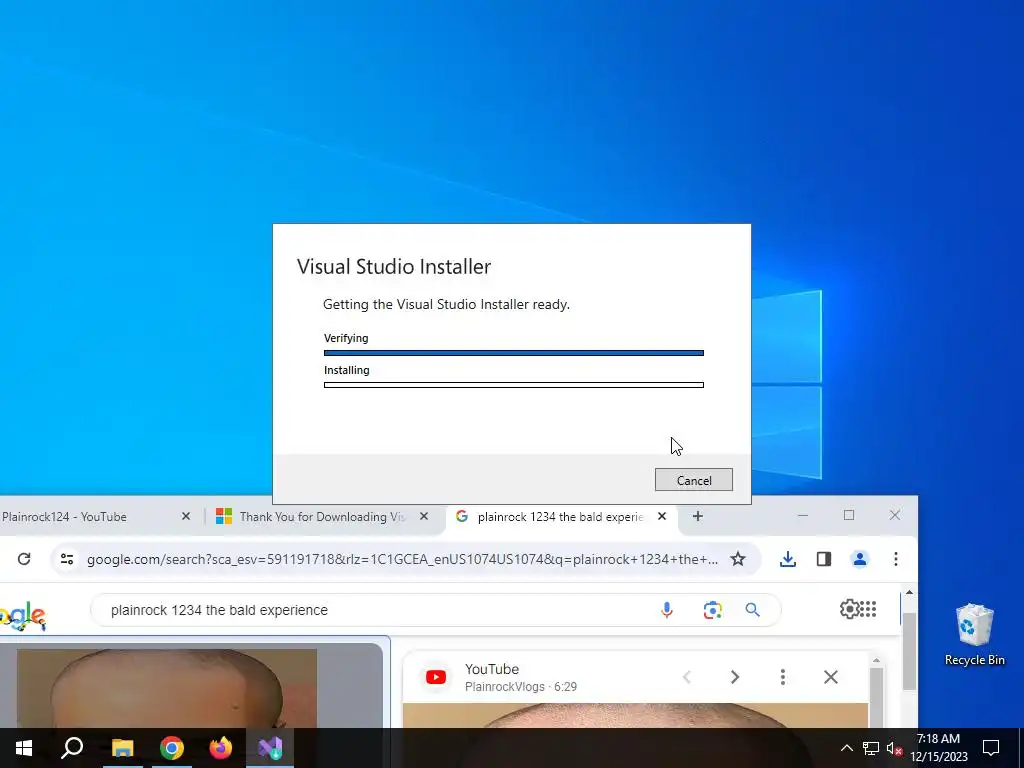Open the Google apps grid
Image resolution: width=1024 pixels, height=768 pixels.
[x=868, y=609]
